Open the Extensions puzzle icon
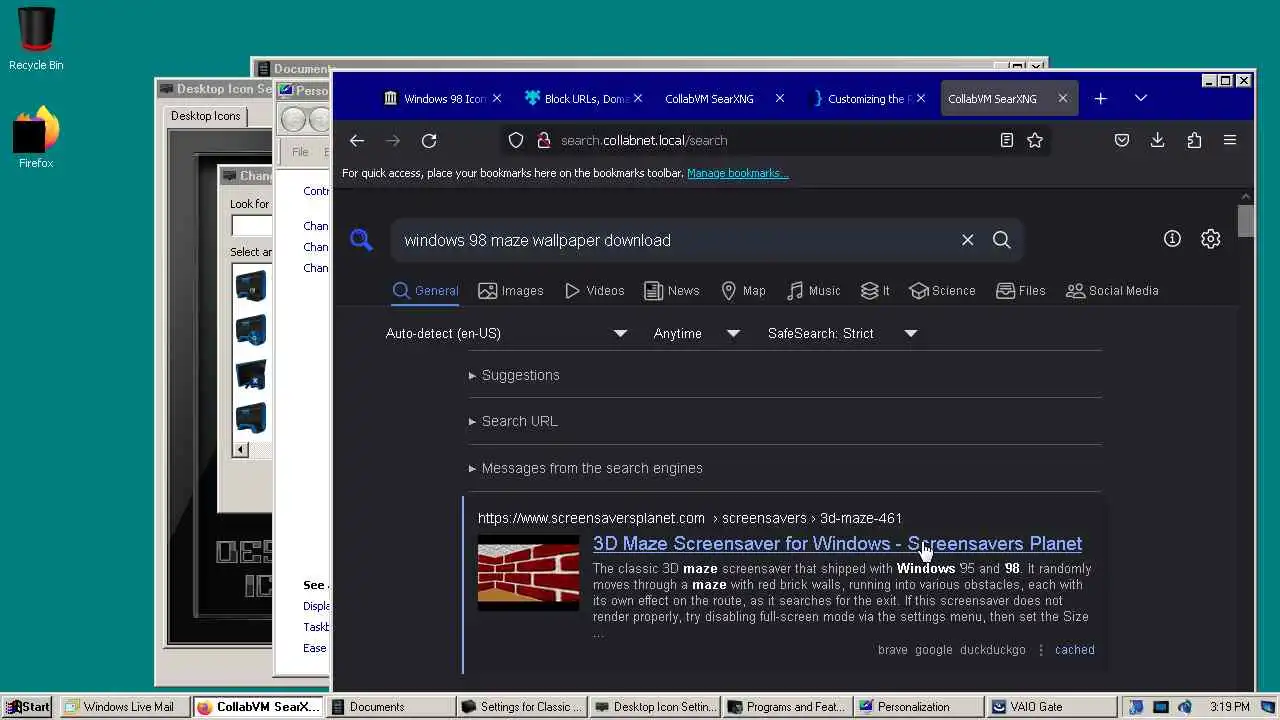The height and width of the screenshot is (720, 1280). coord(1194,141)
